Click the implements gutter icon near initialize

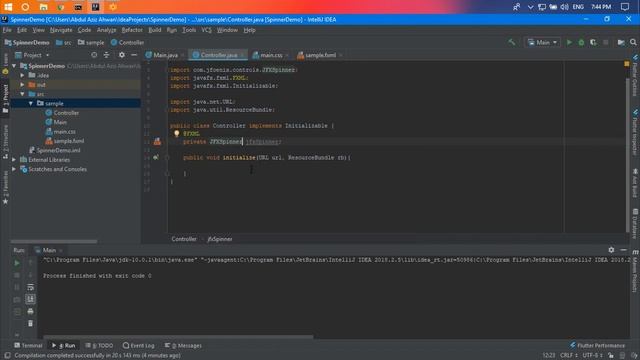pyautogui.click(x=156, y=158)
